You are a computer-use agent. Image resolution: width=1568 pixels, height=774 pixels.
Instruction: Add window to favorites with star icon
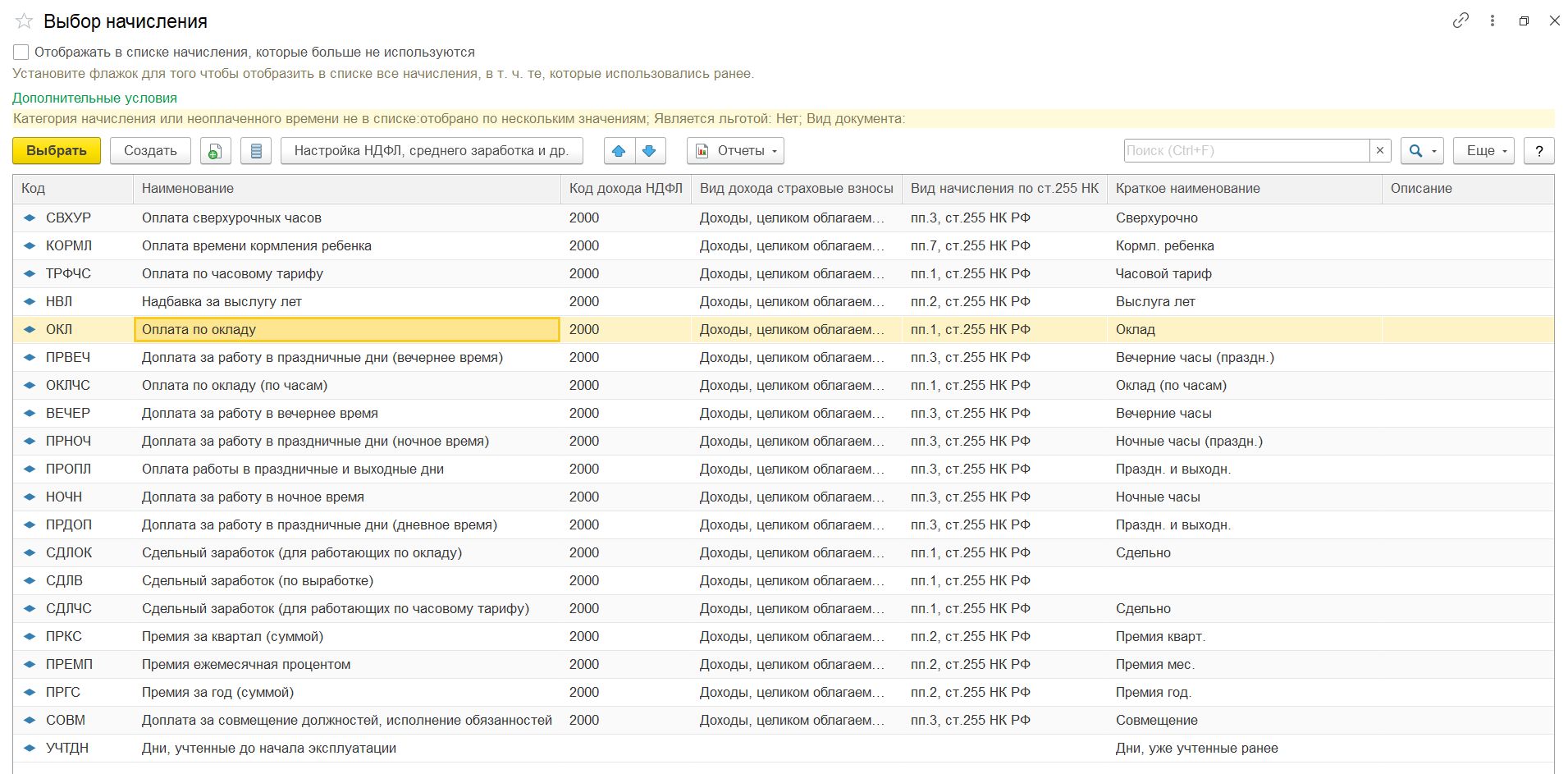click(24, 21)
